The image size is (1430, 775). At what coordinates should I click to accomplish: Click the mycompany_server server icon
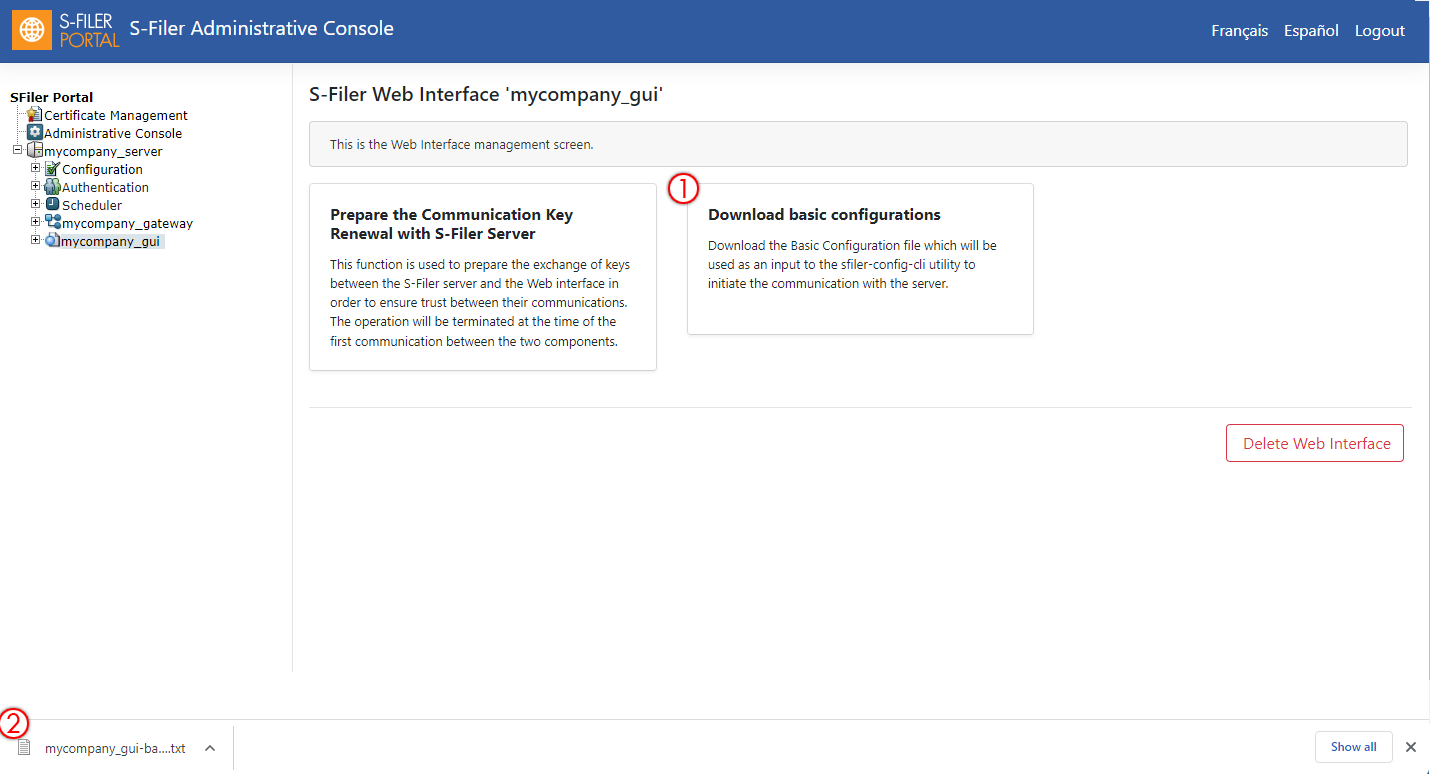(x=35, y=151)
